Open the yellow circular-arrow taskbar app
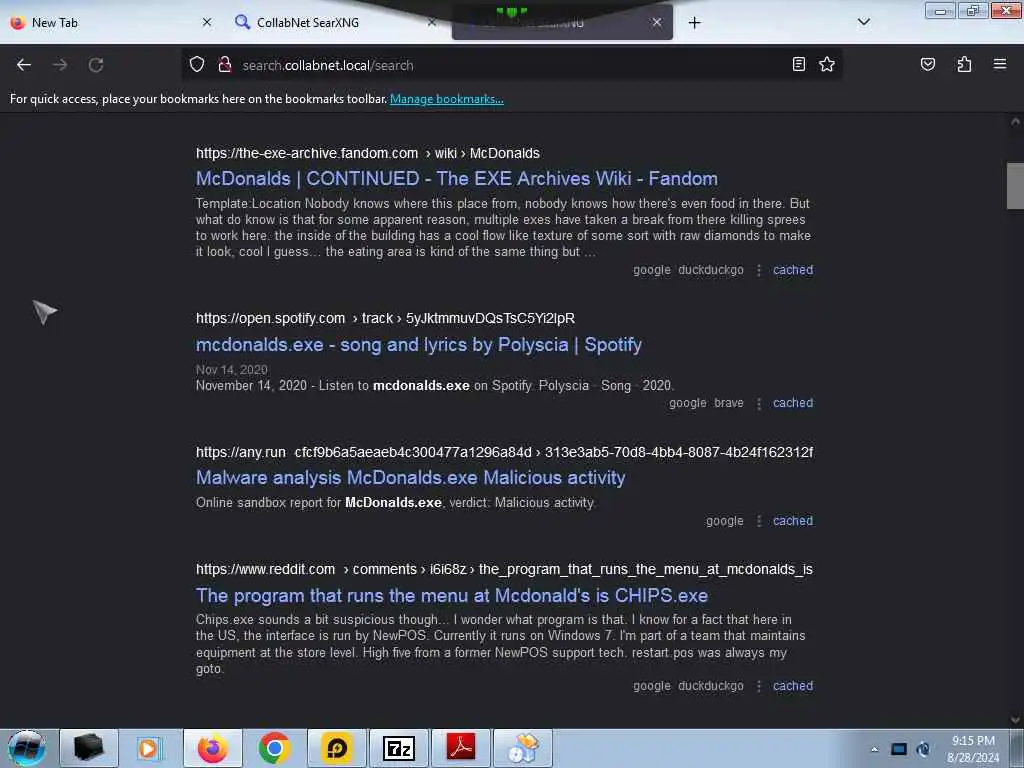The width and height of the screenshot is (1024, 768). (x=336, y=748)
